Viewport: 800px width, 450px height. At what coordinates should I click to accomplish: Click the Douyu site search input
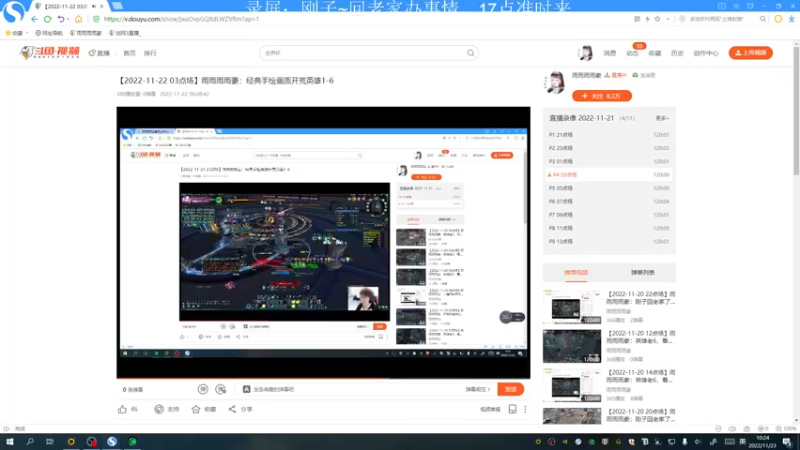[362, 53]
